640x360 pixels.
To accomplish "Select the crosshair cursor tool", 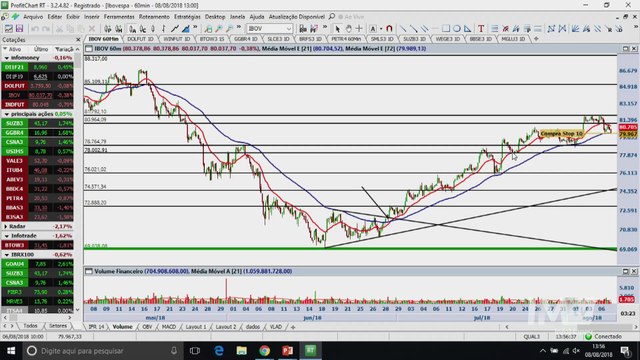I will pyautogui.click(x=359, y=29).
